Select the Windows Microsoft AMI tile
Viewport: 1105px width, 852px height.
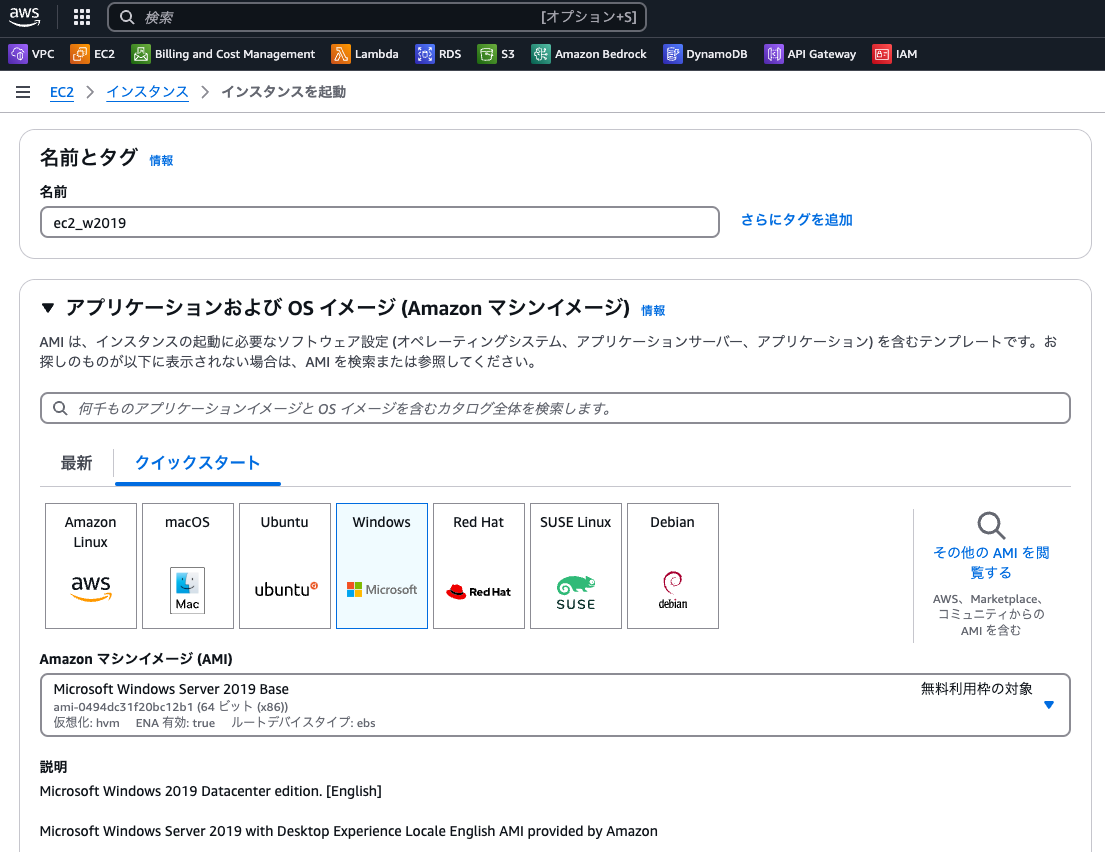382,566
